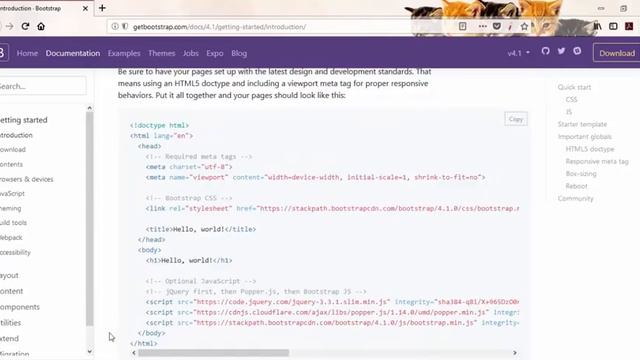Click code block scrollbar left arrow

(134, 353)
